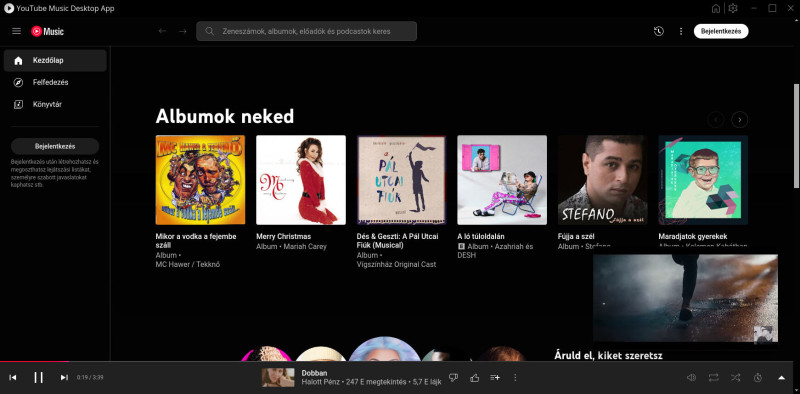Open desktop app settings gear
Image resolution: width=800 pixels, height=394 pixels.
point(733,8)
